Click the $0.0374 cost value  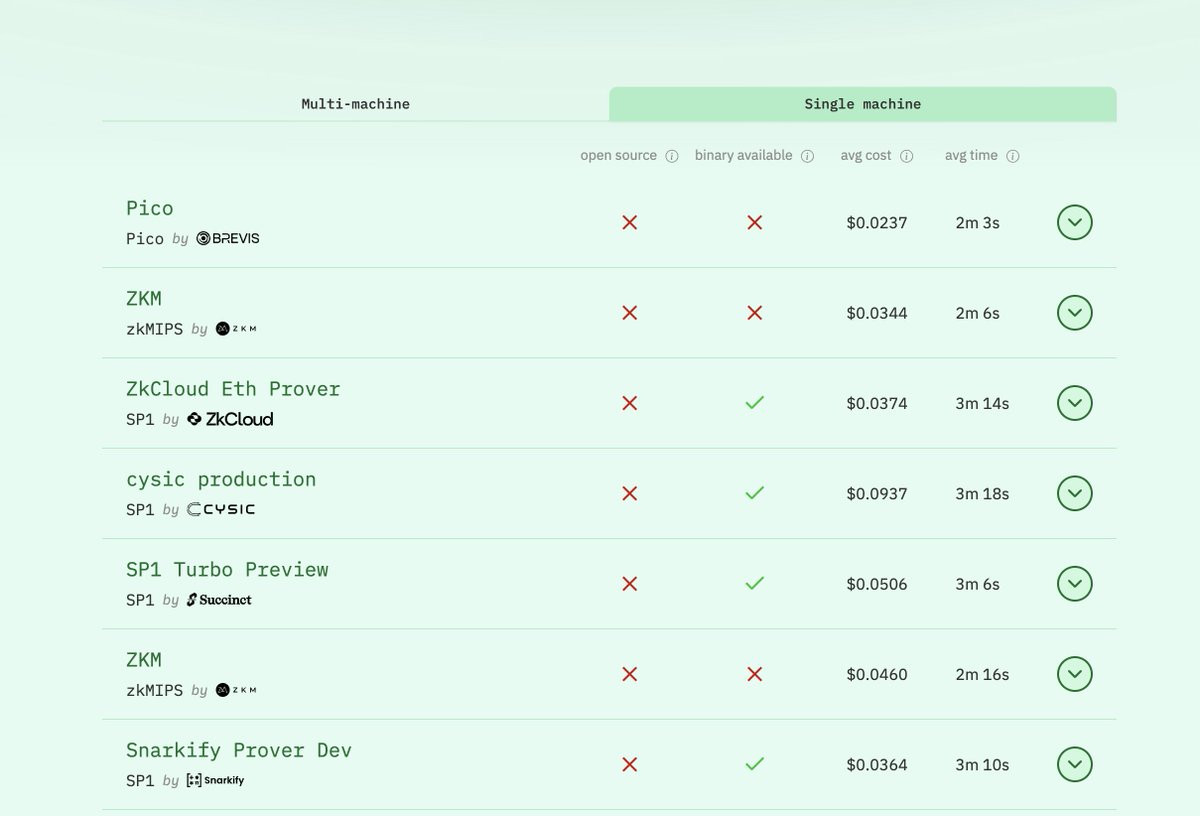[x=877, y=403]
